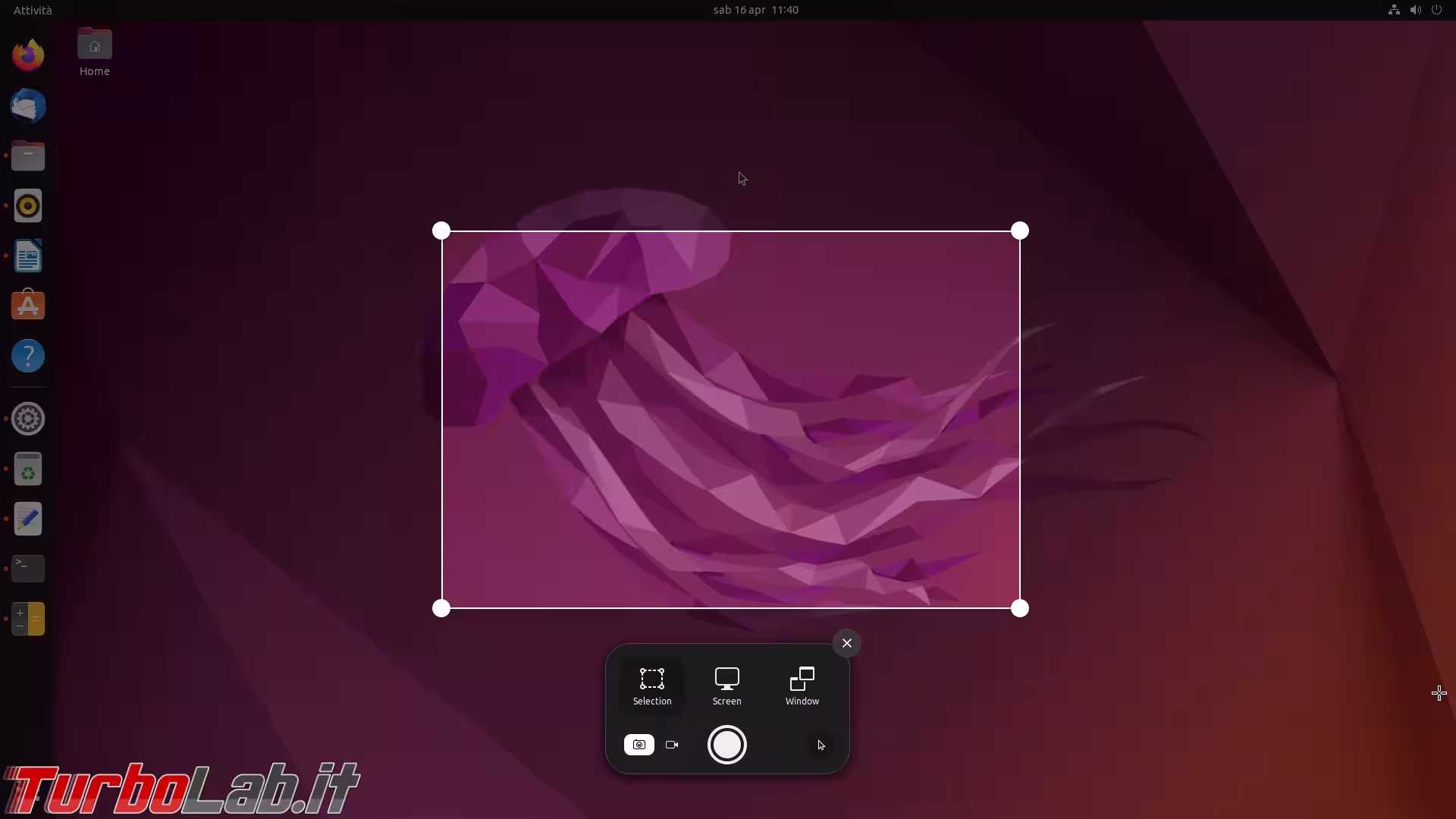Switch to screenshot camera mode
The image size is (1456, 819).
[x=639, y=745]
